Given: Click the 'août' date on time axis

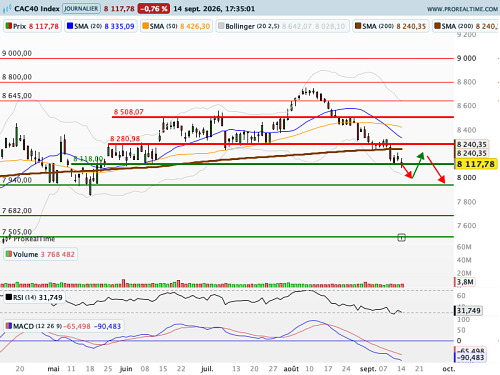Looking at the screenshot, I should [291, 369].
